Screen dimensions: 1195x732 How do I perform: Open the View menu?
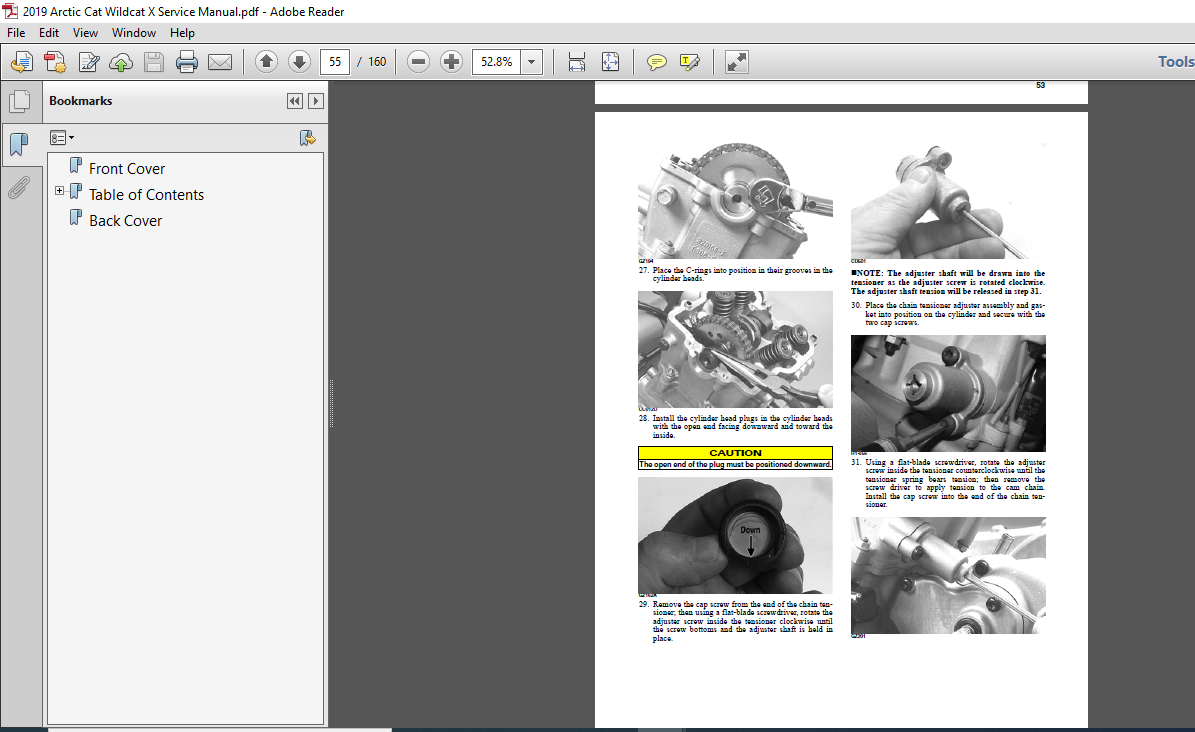tap(85, 33)
